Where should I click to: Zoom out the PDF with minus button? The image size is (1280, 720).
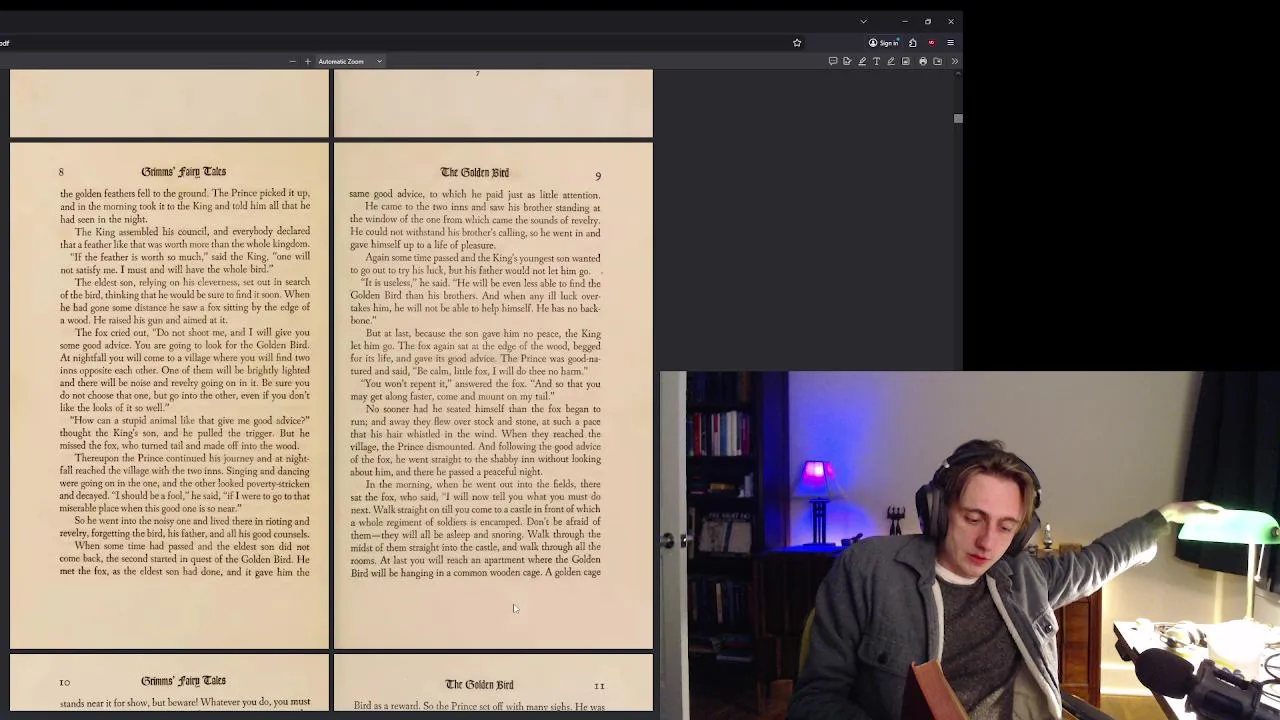292,61
